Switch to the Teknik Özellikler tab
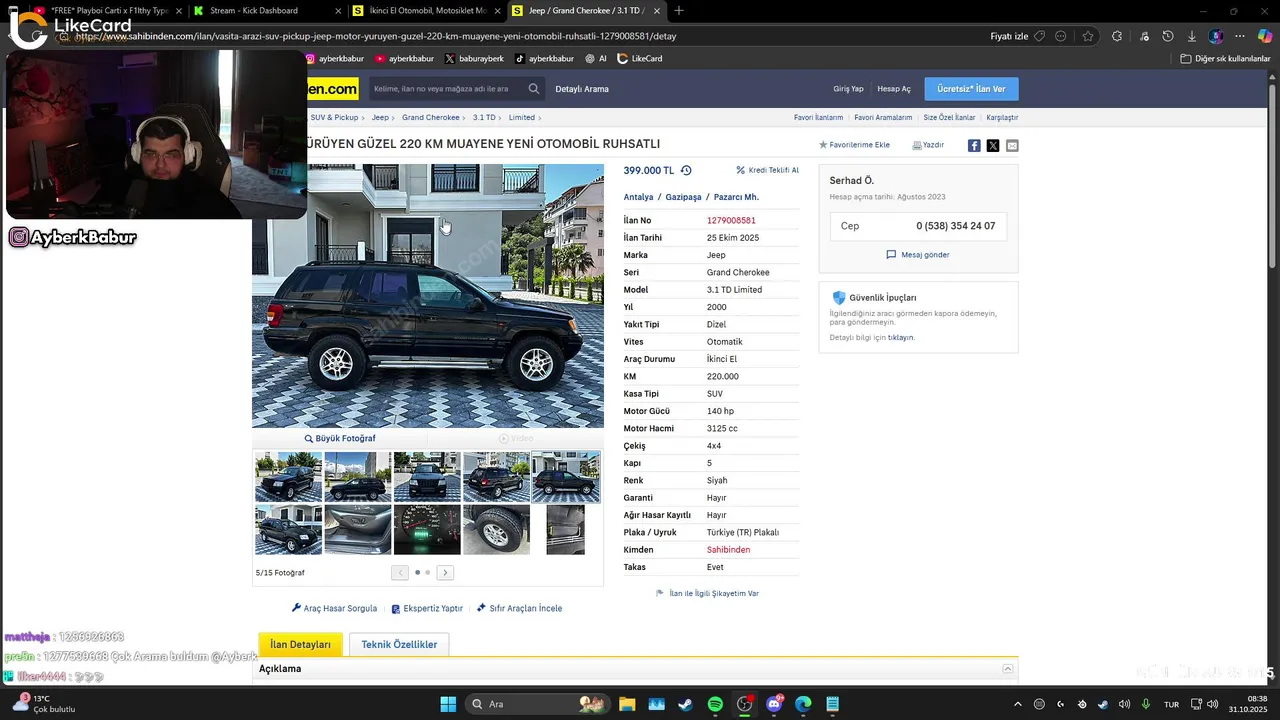Viewport: 1280px width, 720px height. 399,644
